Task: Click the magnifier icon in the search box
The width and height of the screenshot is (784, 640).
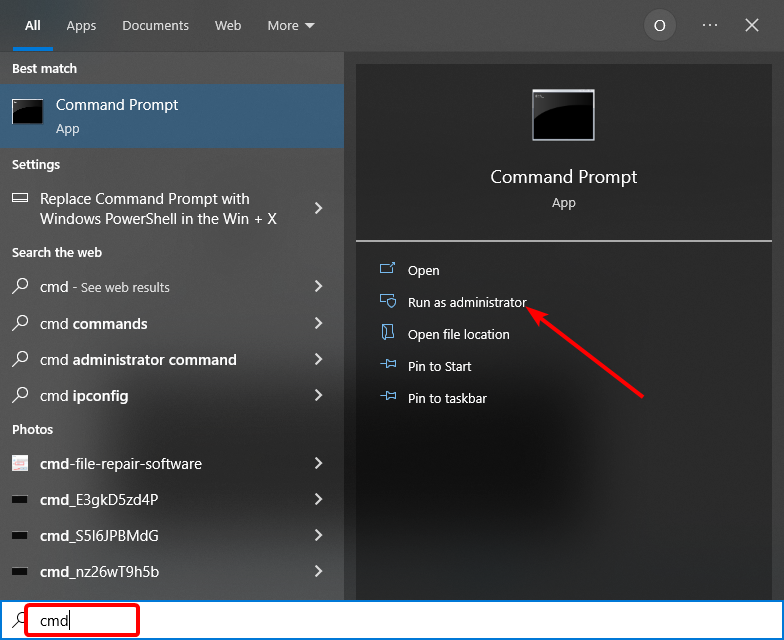Action: 19,620
